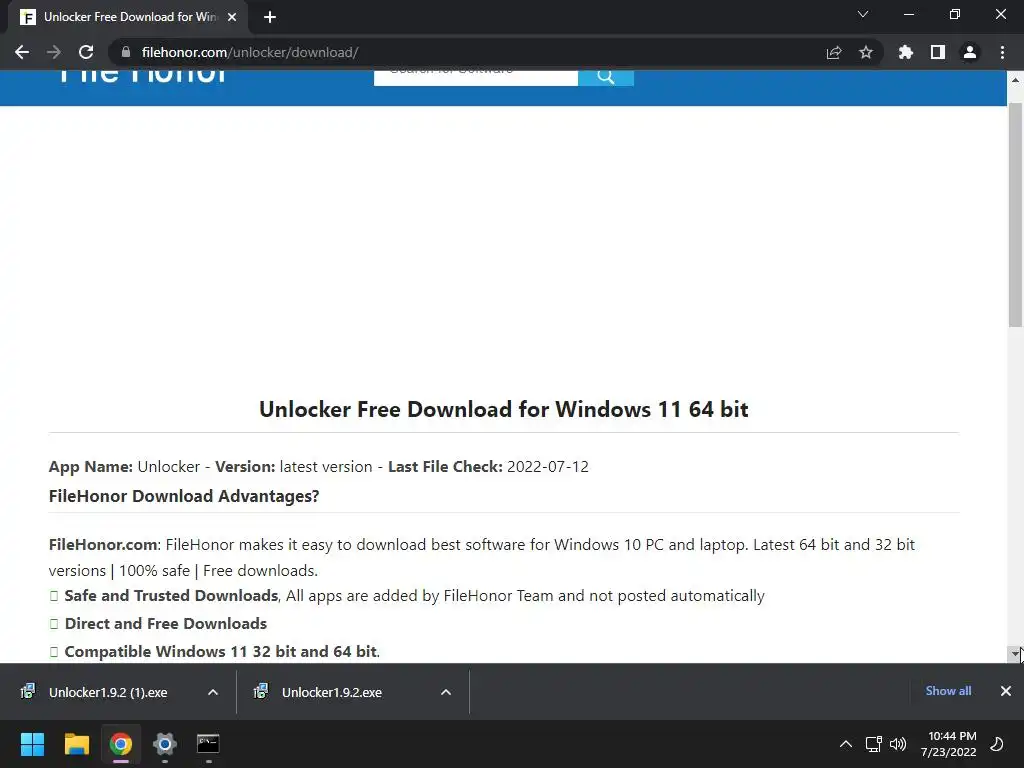Image resolution: width=1024 pixels, height=768 pixels.
Task: Open the tab search chevron in title bar
Action: [x=863, y=14]
